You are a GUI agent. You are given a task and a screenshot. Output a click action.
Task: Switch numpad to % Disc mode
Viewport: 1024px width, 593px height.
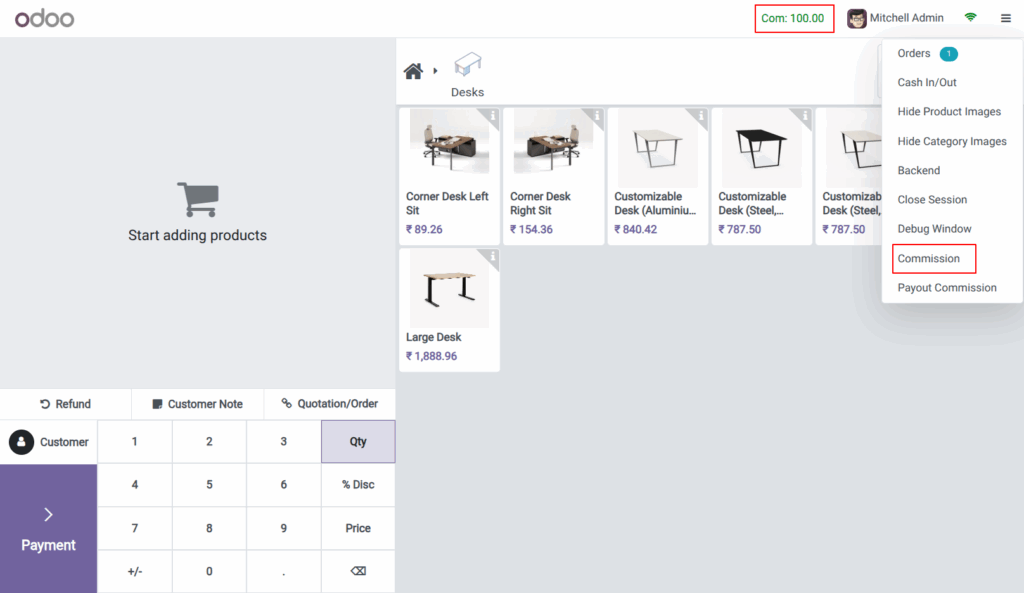coord(357,485)
